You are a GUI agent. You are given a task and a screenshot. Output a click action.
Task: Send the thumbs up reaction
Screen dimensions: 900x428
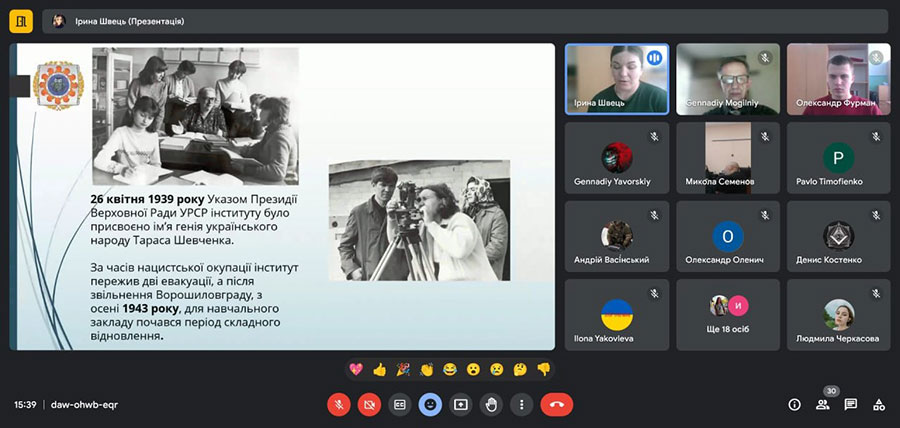[379, 369]
